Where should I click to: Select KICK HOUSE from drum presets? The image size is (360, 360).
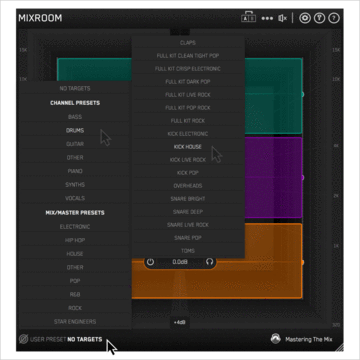click(188, 147)
